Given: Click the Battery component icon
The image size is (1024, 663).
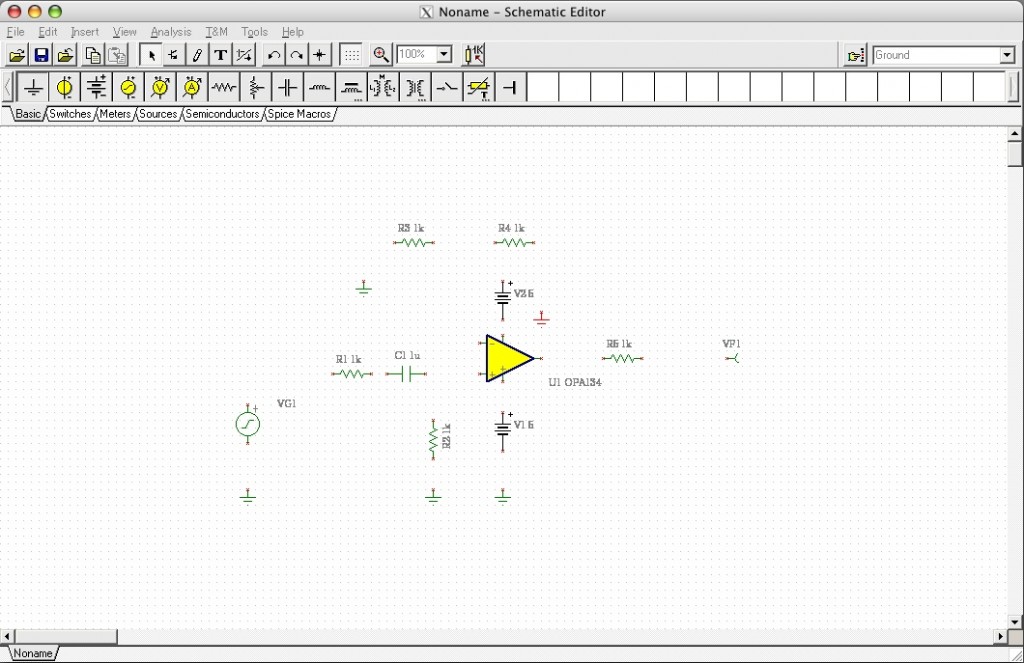Looking at the screenshot, I should point(96,88).
